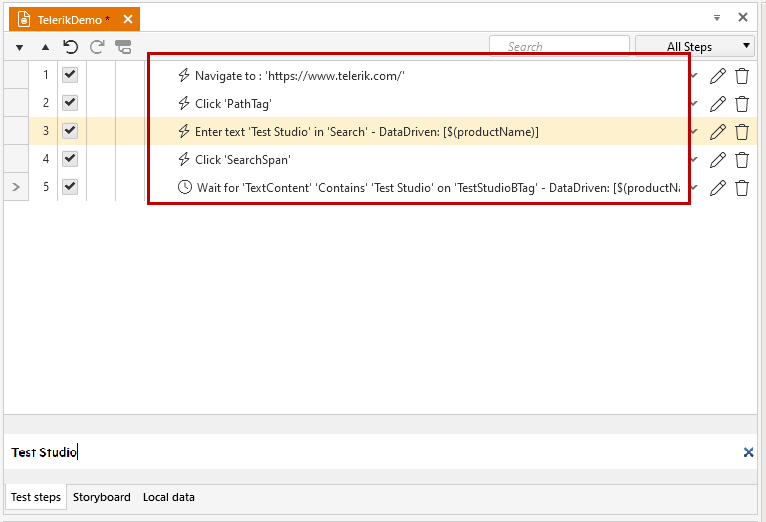Move selected step down with down arrow
This screenshot has width=766, height=522.
pos(19,47)
